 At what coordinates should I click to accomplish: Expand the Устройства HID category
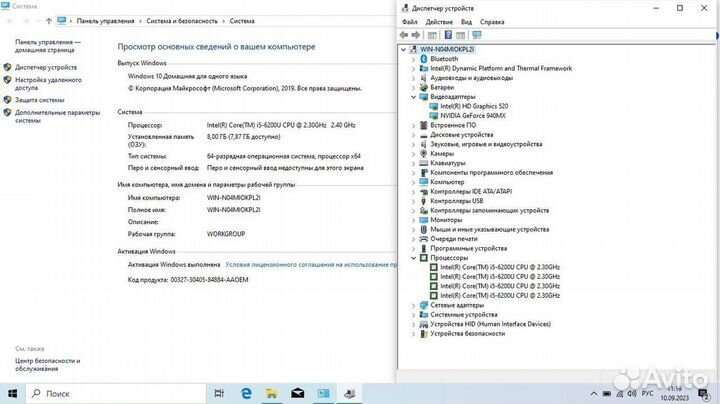(x=413, y=324)
